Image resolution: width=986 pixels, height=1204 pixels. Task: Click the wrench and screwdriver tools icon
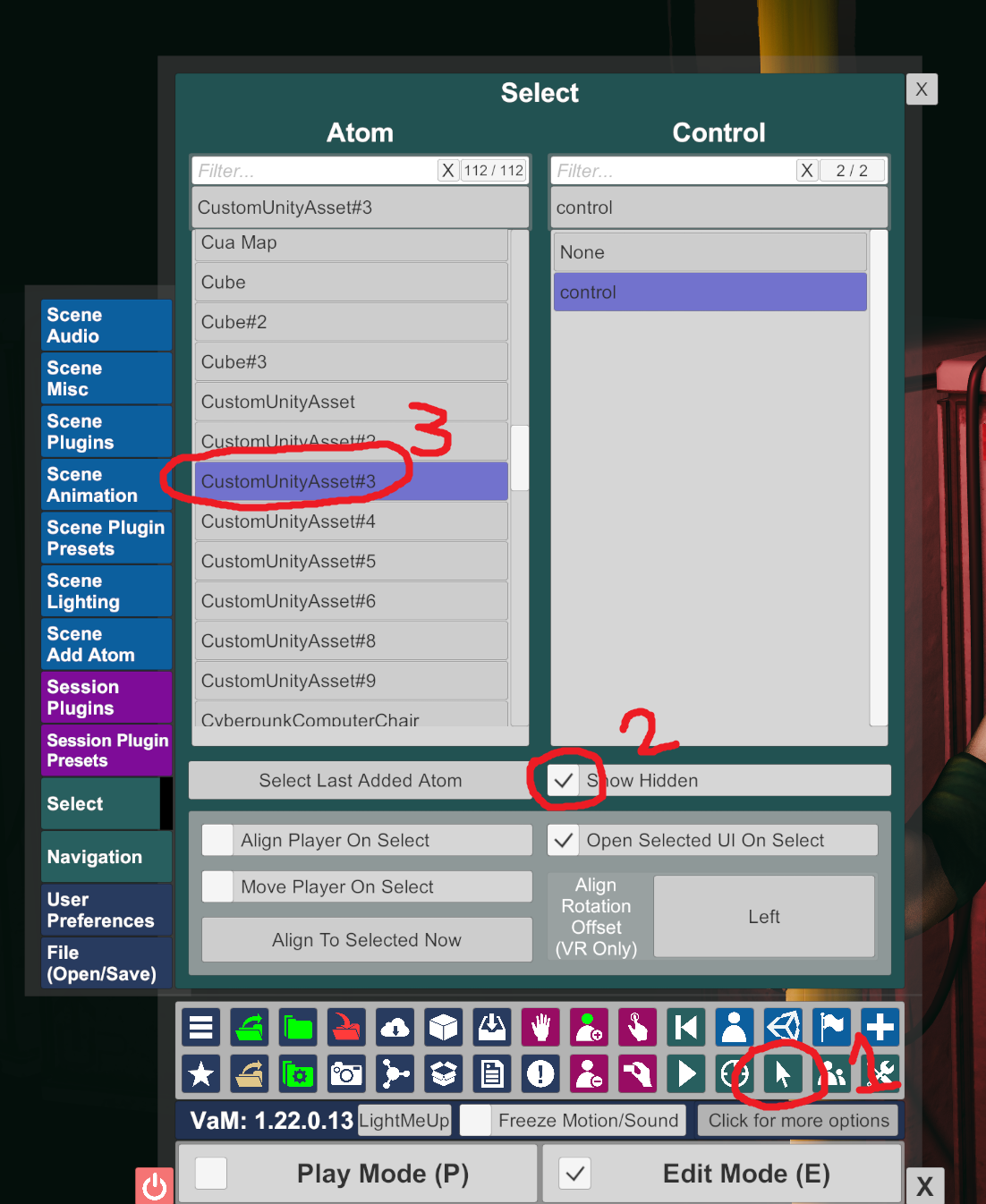tap(880, 1073)
